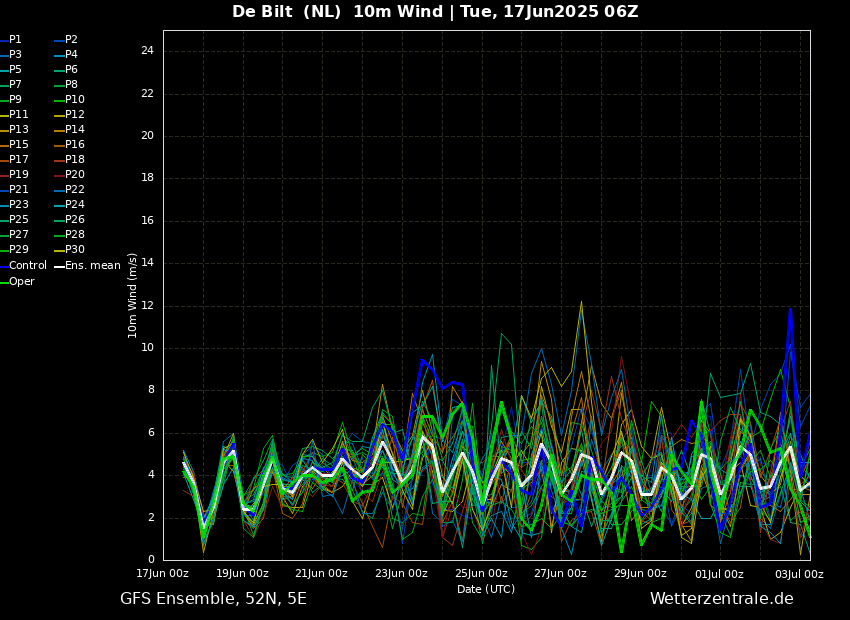Screen dimensions: 850x620
Task: Click the 27Jun 00z x-axis label
Action: click(x=560, y=574)
